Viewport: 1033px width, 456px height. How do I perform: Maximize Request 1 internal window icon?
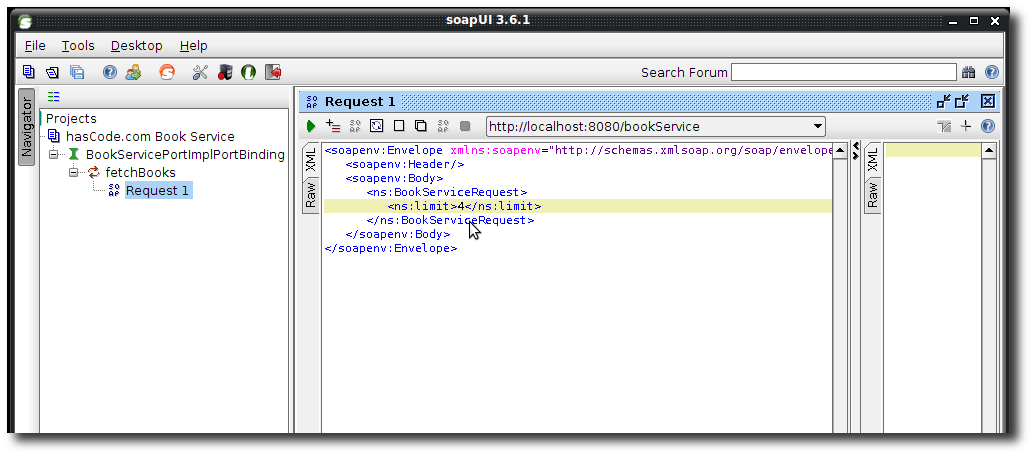pyautogui.click(x=963, y=101)
